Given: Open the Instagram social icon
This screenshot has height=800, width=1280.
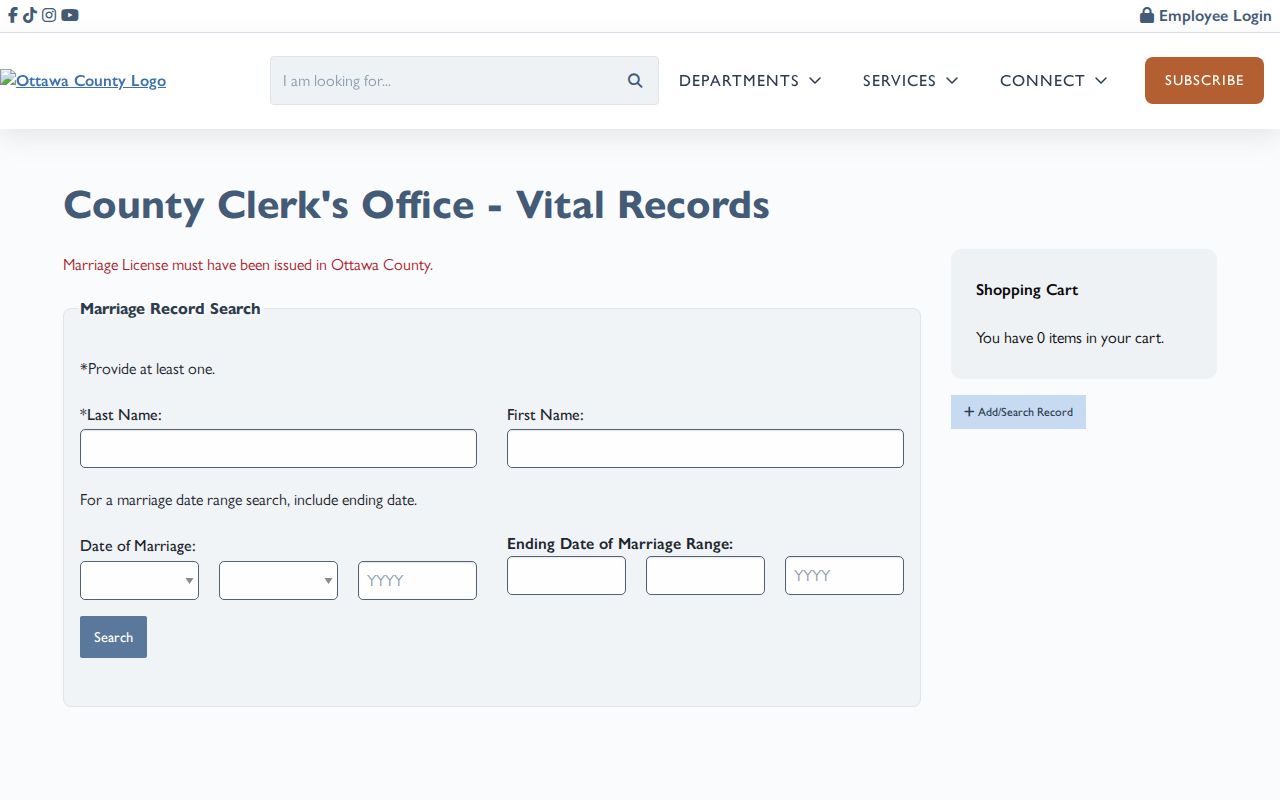Looking at the screenshot, I should coord(49,15).
